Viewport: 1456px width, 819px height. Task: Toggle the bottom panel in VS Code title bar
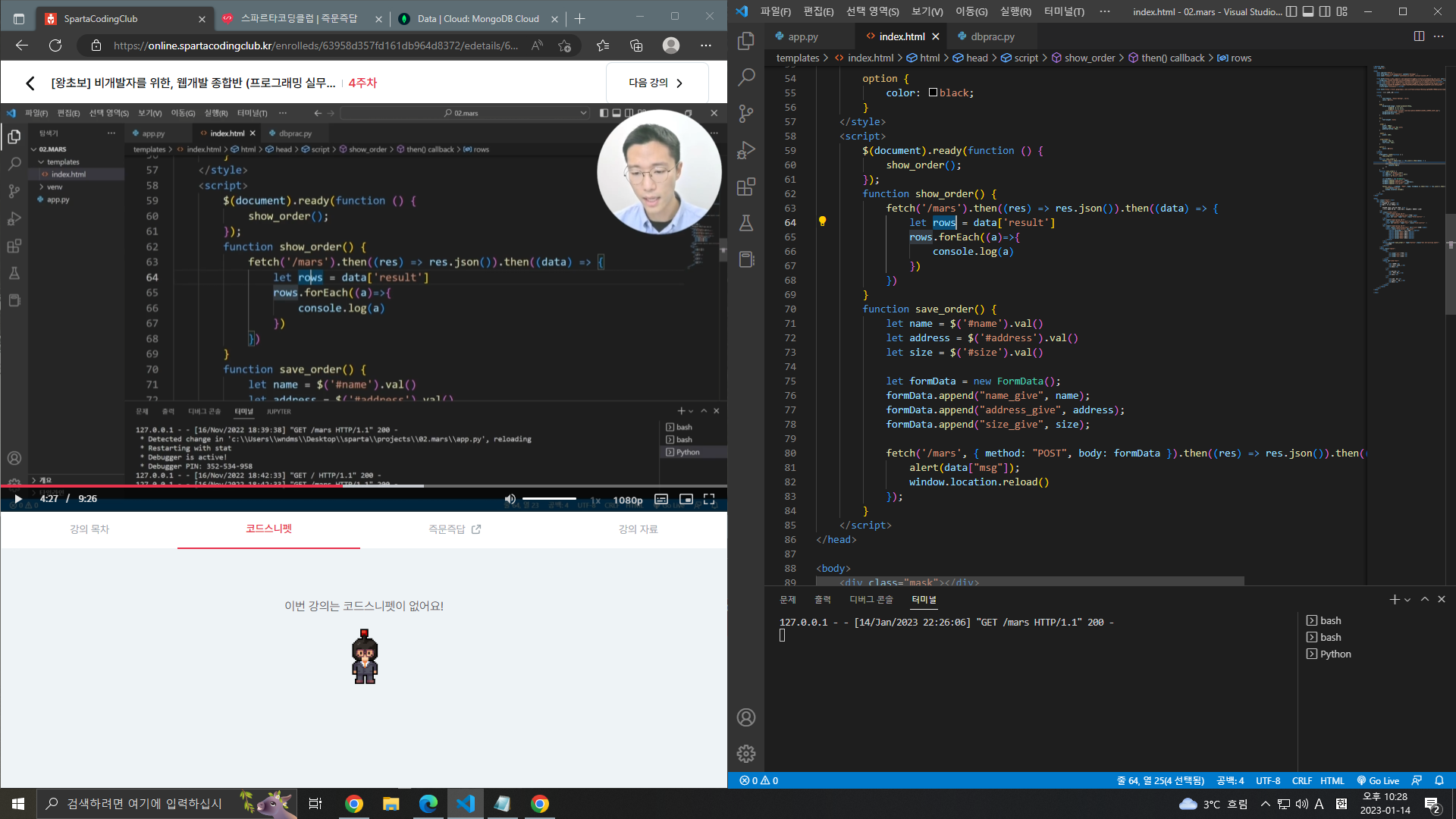(1308, 11)
